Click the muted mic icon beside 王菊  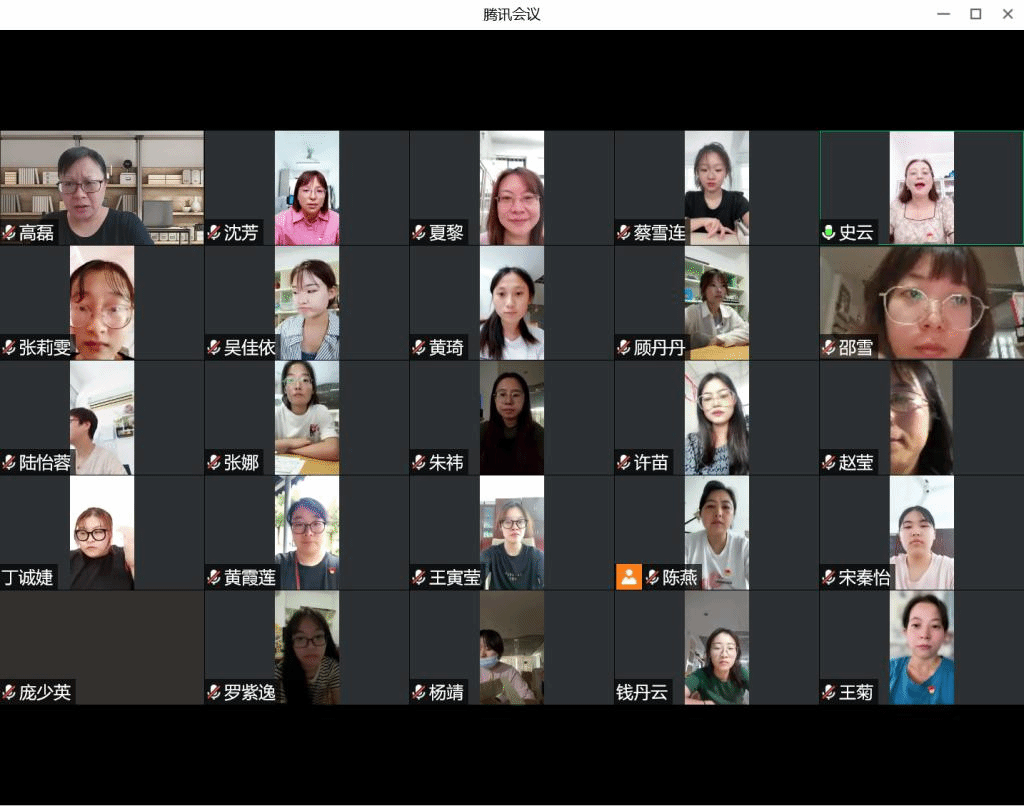click(829, 692)
